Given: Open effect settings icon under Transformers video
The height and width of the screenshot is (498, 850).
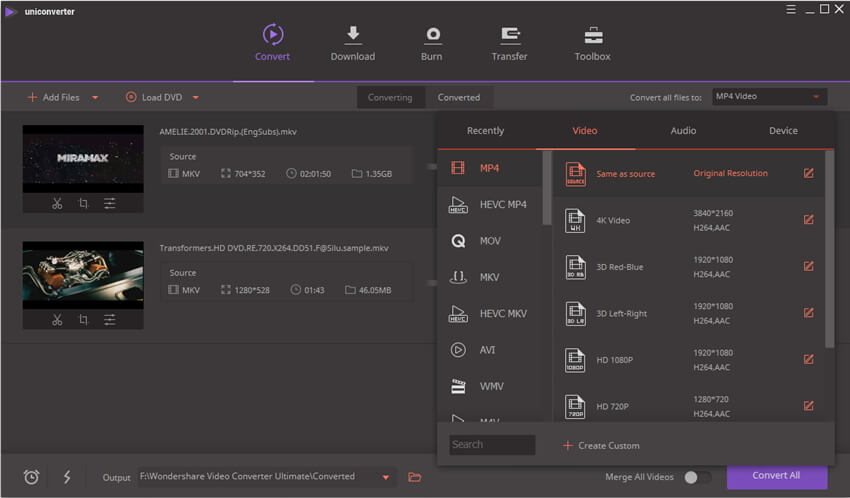Looking at the screenshot, I should [110, 320].
